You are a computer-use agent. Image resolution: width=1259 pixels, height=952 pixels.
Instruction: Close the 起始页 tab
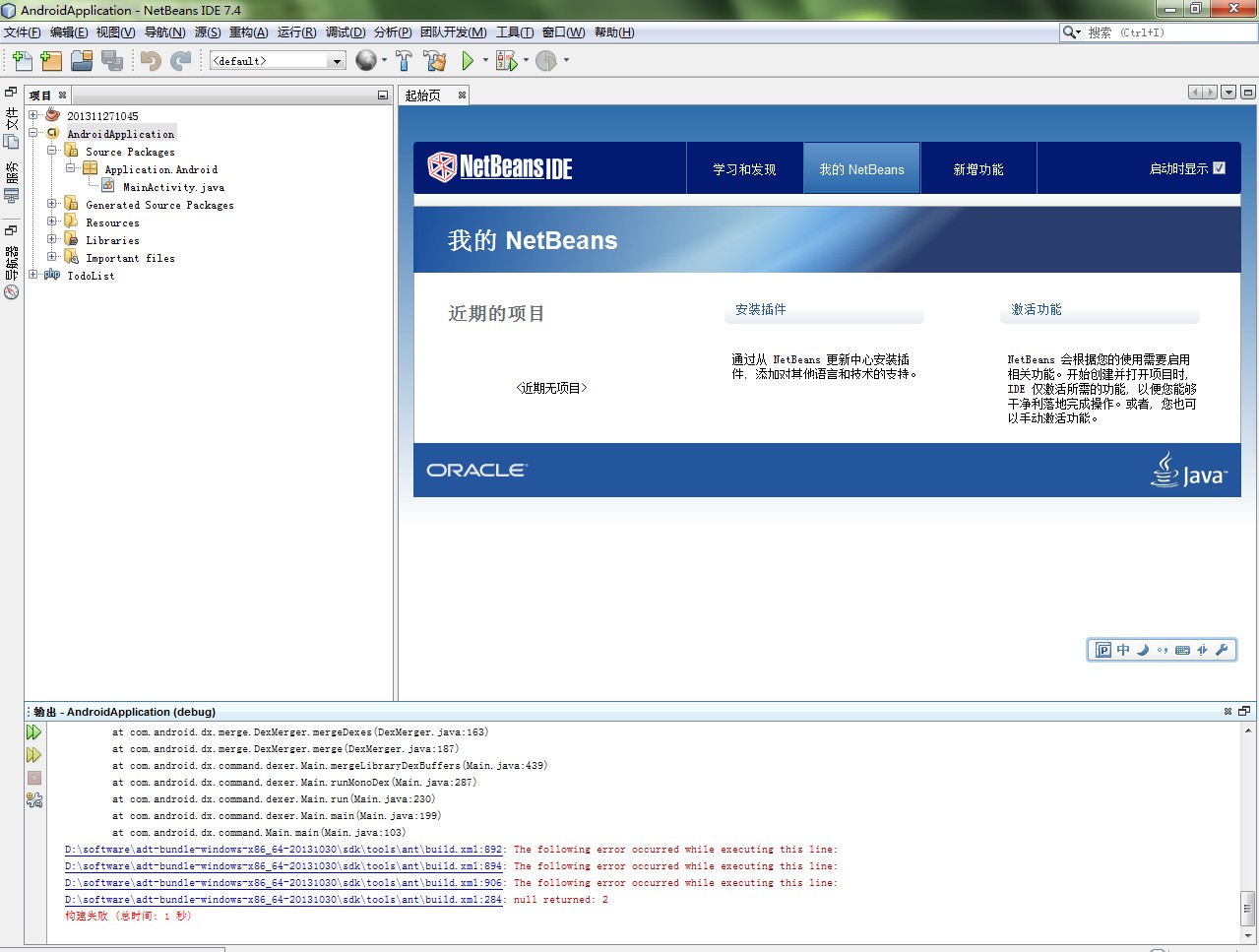pyautogui.click(x=462, y=95)
